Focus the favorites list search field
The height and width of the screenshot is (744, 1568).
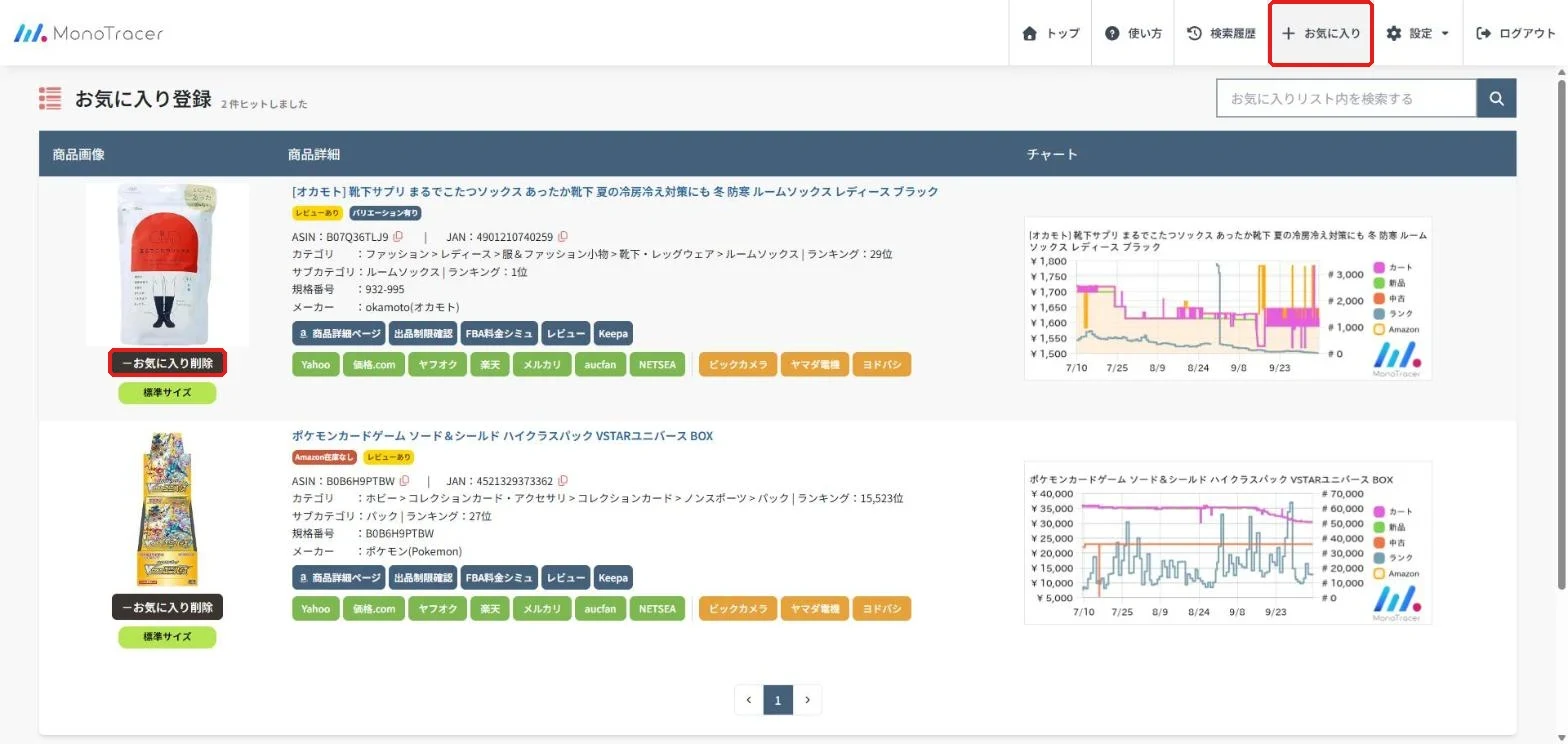pyautogui.click(x=1346, y=98)
